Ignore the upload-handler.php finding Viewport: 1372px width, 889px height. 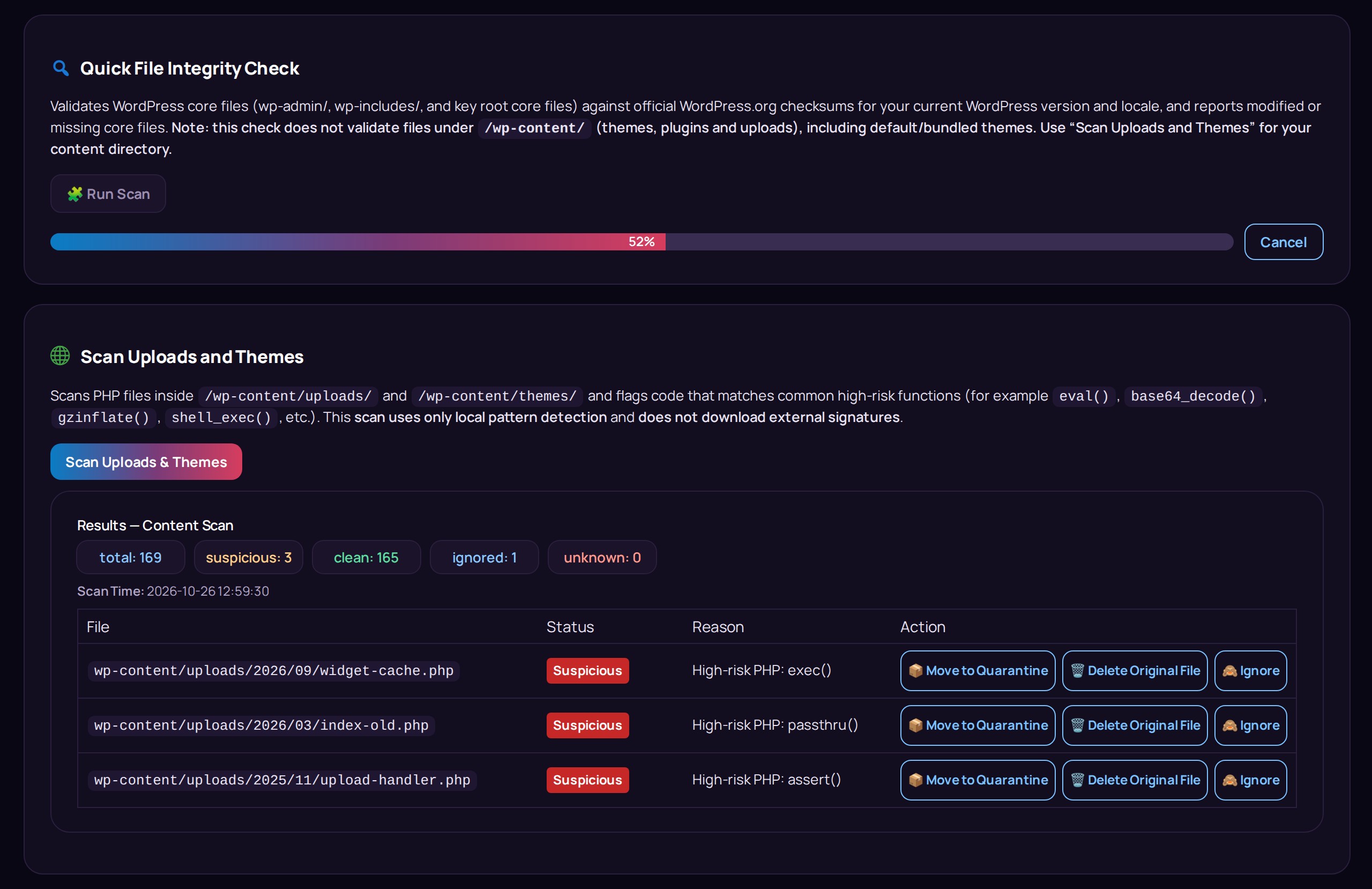tap(1250, 780)
